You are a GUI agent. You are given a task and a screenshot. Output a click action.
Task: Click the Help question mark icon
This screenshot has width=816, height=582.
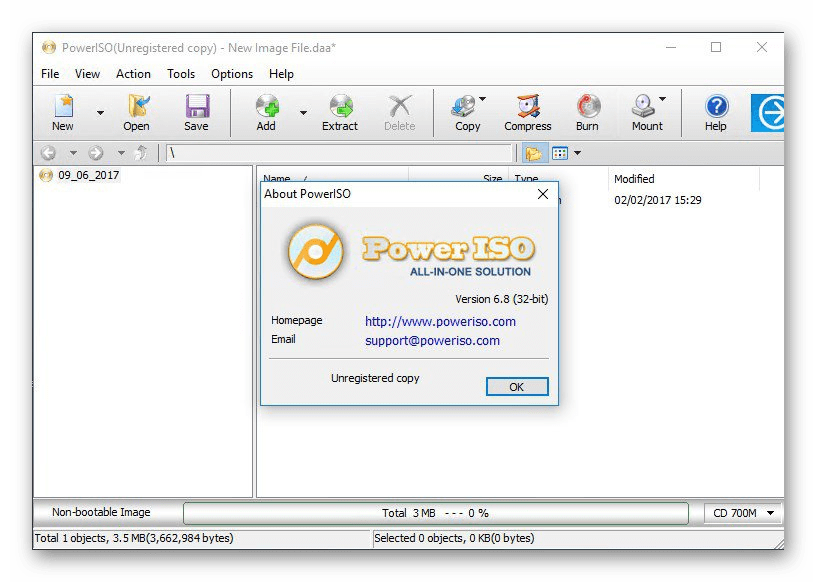tap(717, 106)
